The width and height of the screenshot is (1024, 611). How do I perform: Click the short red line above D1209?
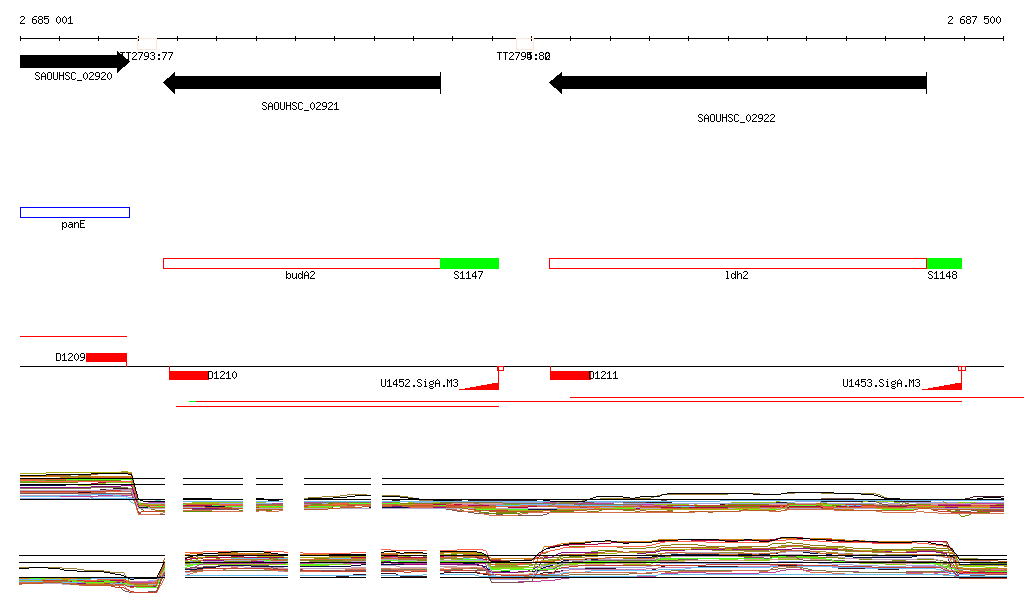[x=73, y=337]
